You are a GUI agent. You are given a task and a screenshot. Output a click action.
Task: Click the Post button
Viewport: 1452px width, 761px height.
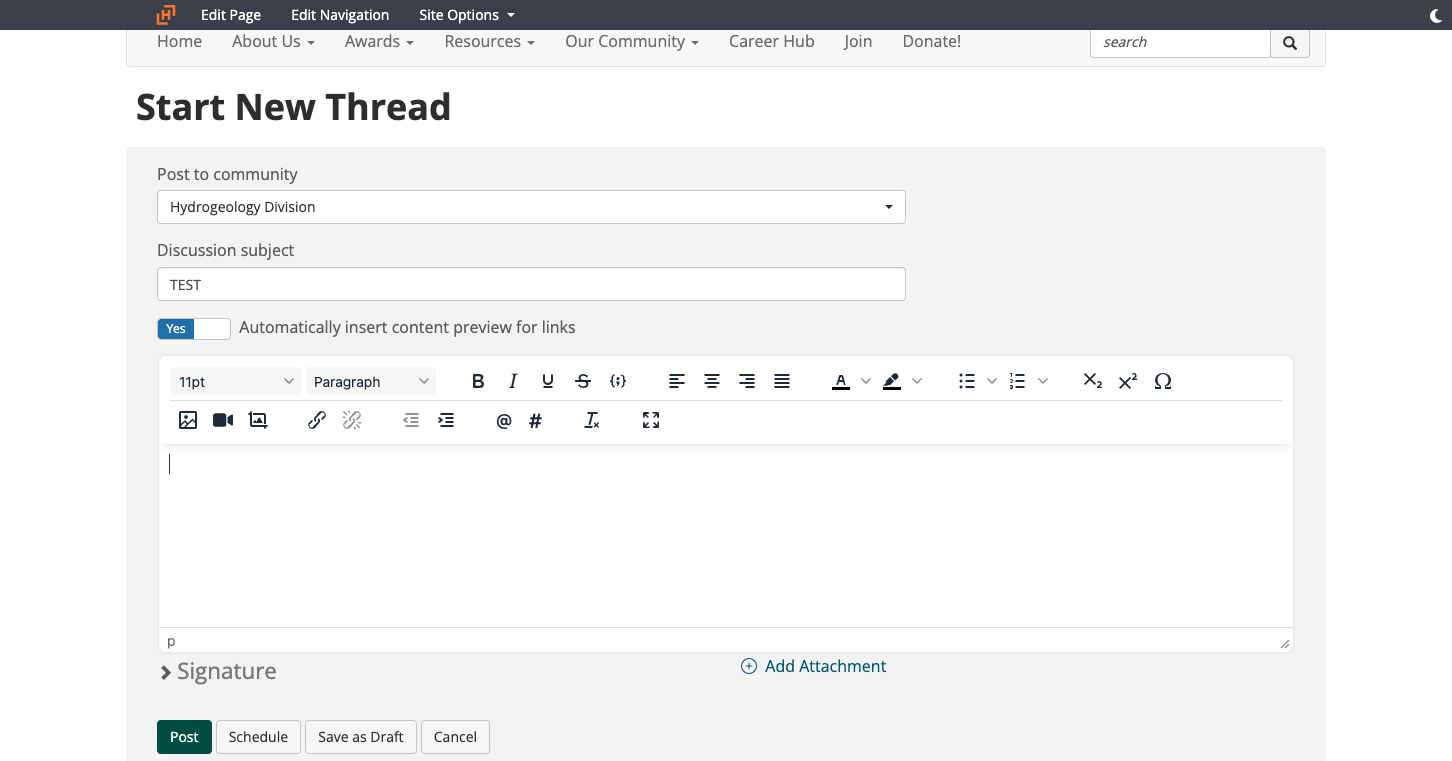[184, 737]
